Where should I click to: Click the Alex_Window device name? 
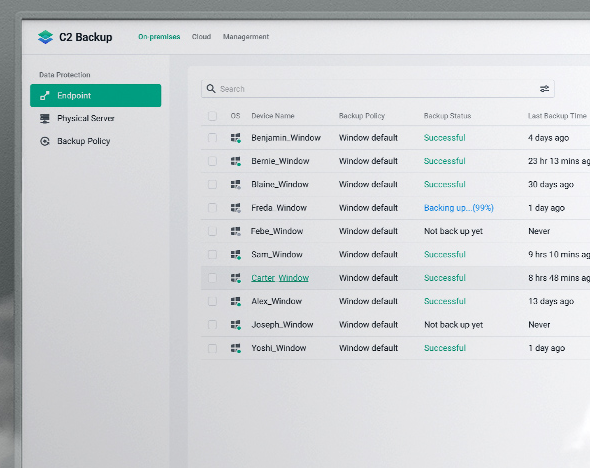coord(277,301)
